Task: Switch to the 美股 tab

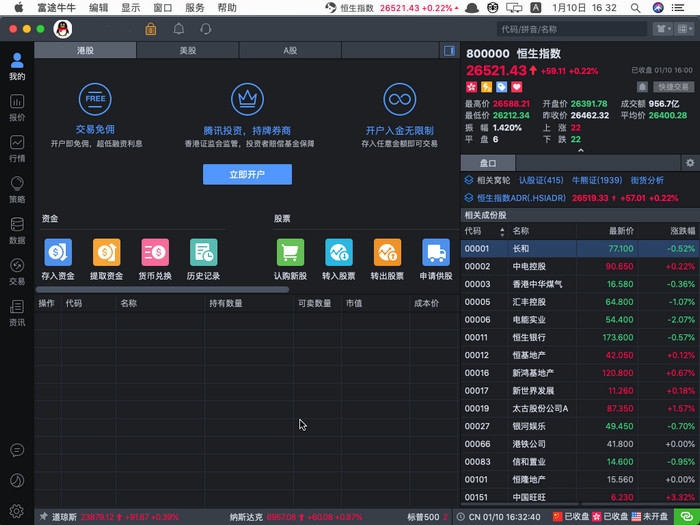Action: (x=187, y=50)
